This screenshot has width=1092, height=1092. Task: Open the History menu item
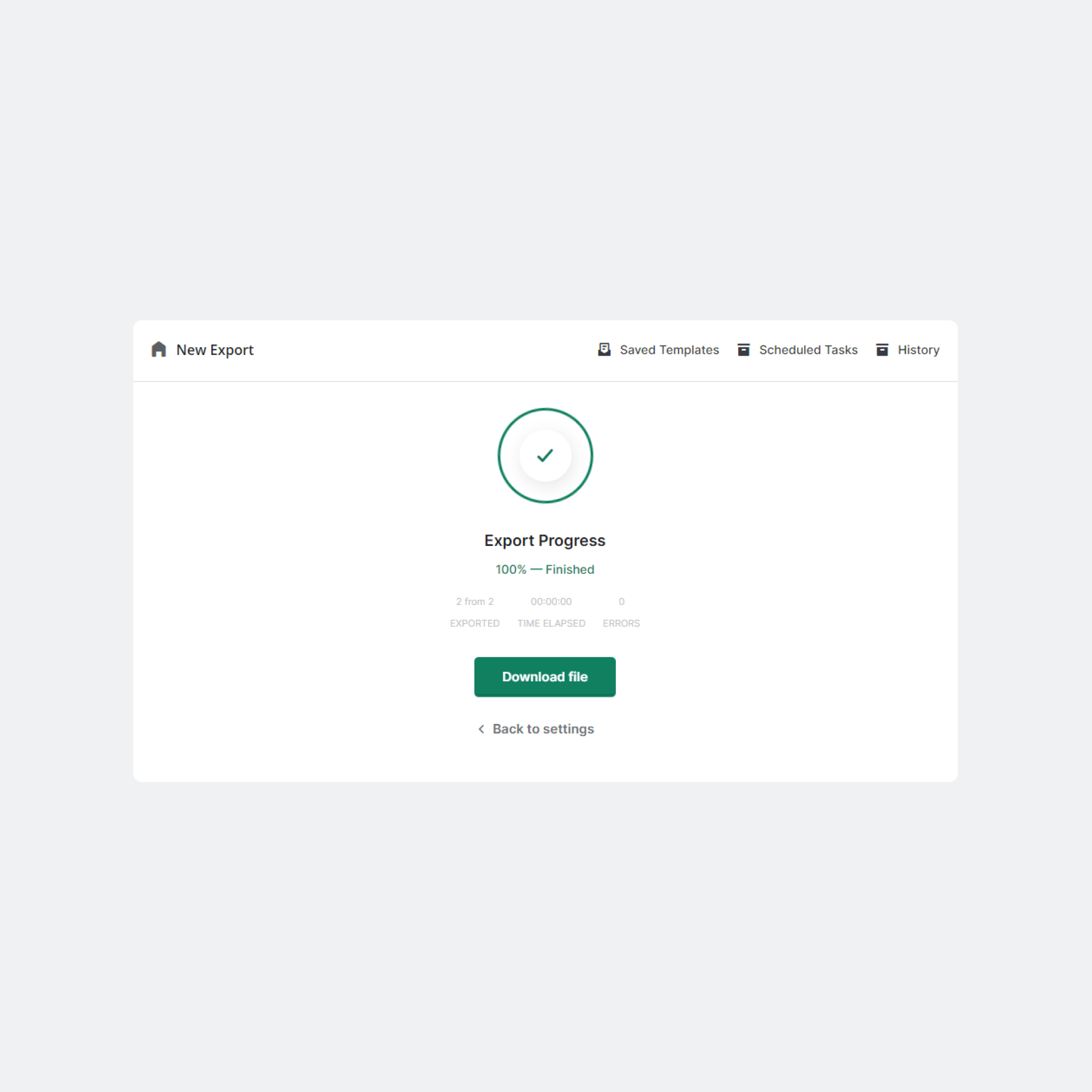[908, 350]
